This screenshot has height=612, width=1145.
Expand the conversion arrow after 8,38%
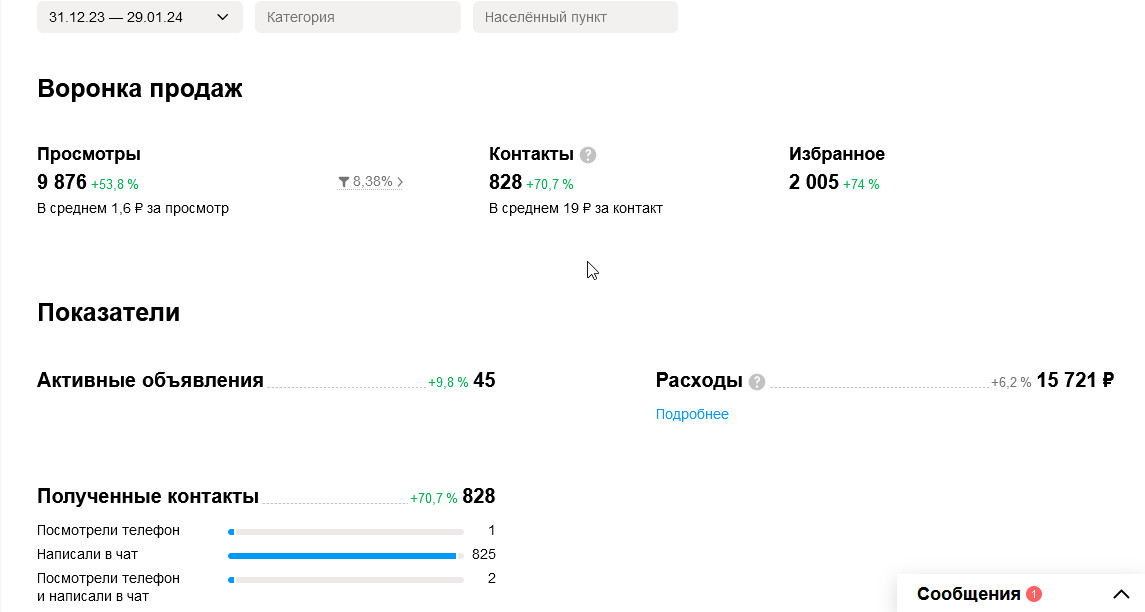coord(400,182)
